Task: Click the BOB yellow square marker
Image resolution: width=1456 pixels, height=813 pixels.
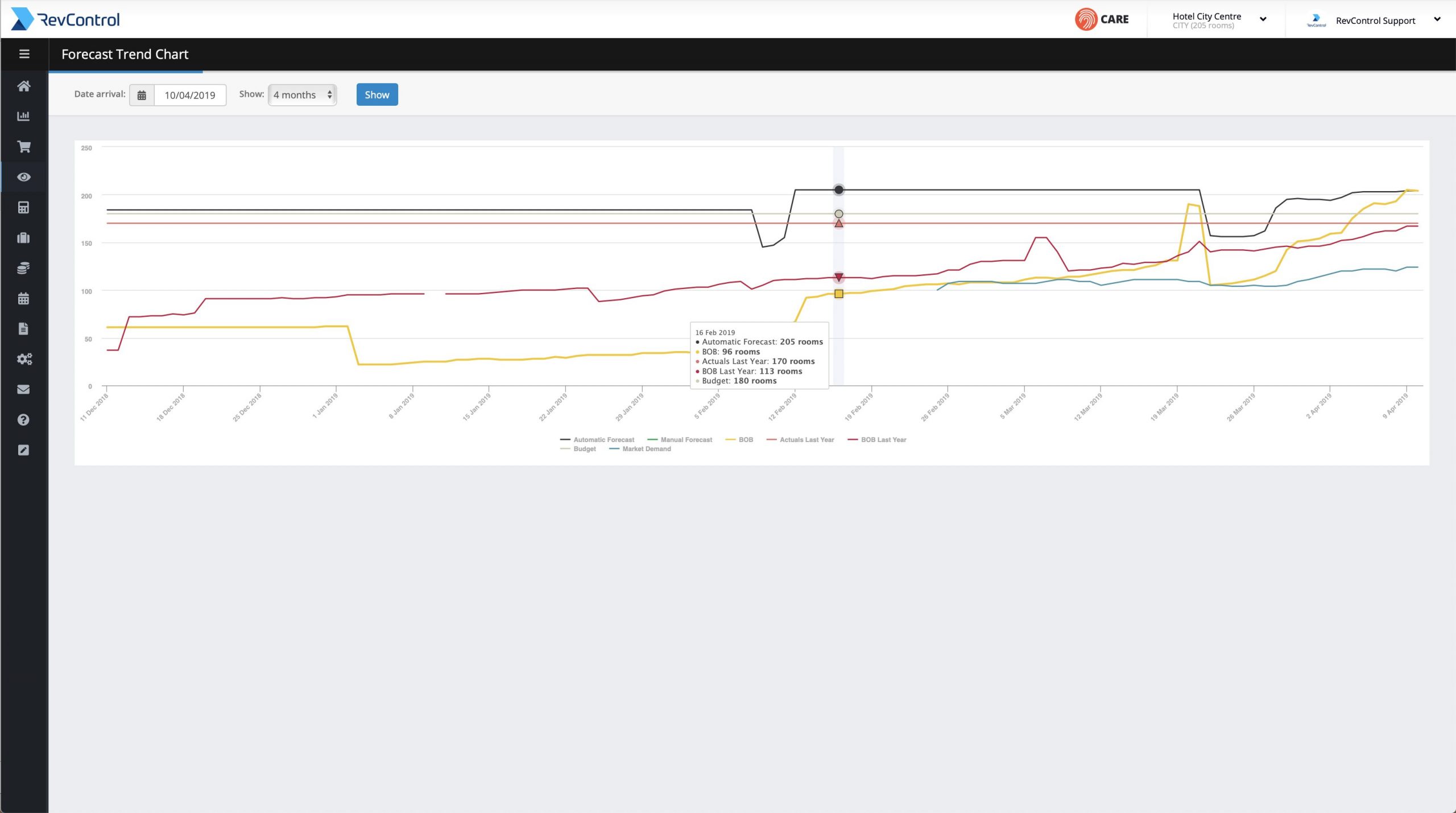Action: (x=838, y=294)
